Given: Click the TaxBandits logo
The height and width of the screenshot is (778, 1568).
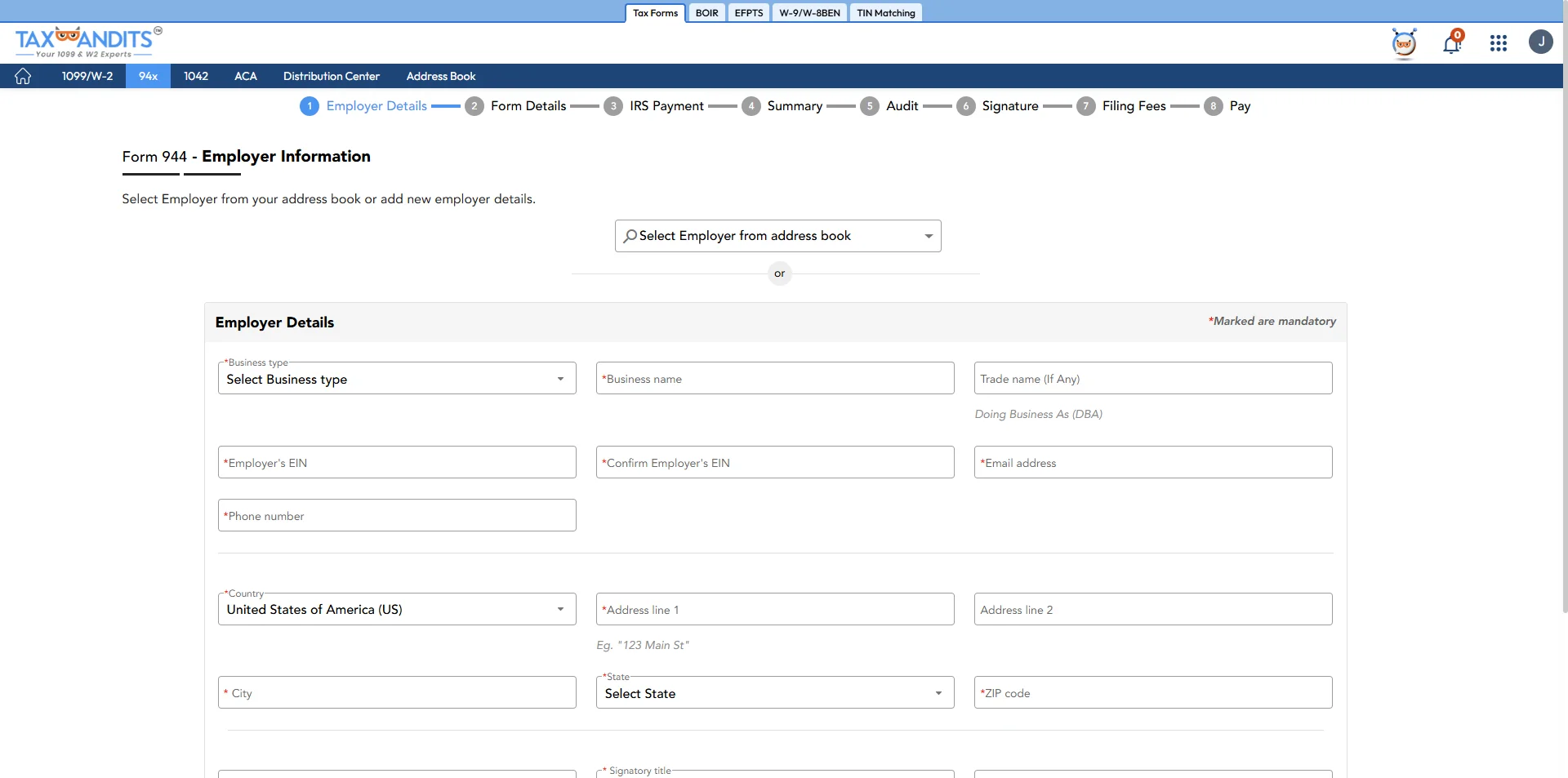Looking at the screenshot, I should [88, 42].
